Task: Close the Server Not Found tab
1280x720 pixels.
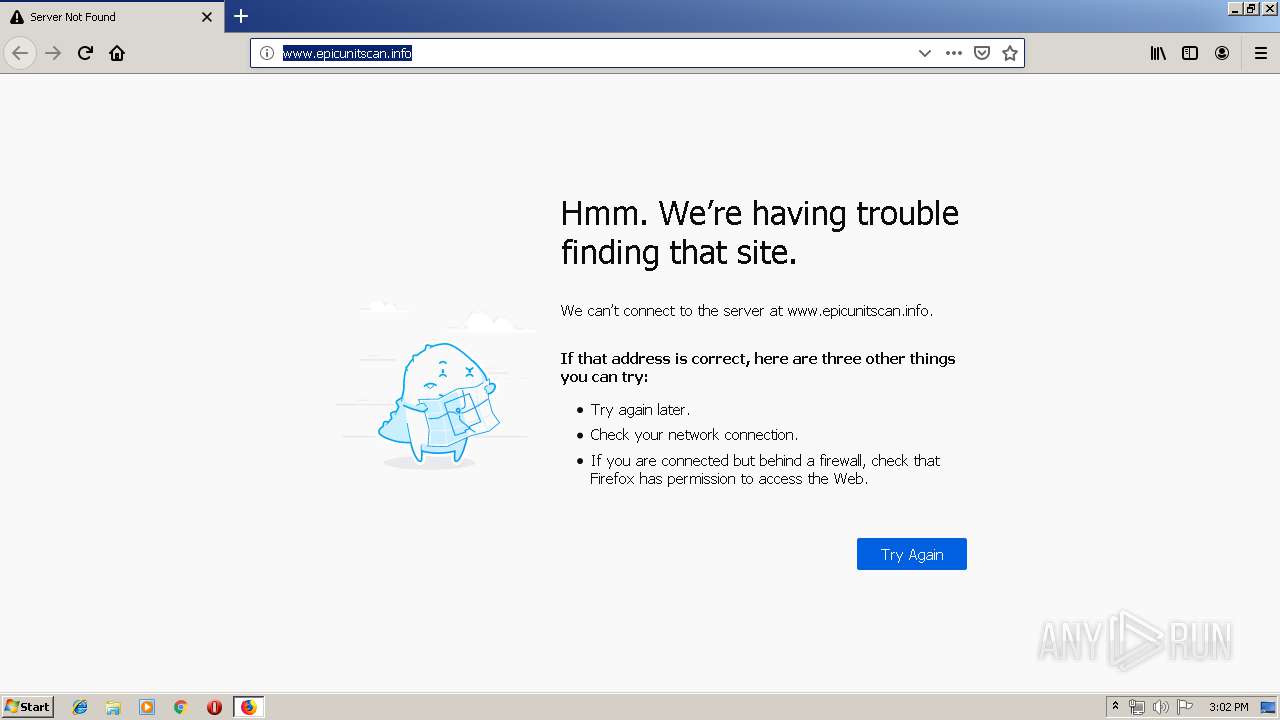Action: click(207, 17)
